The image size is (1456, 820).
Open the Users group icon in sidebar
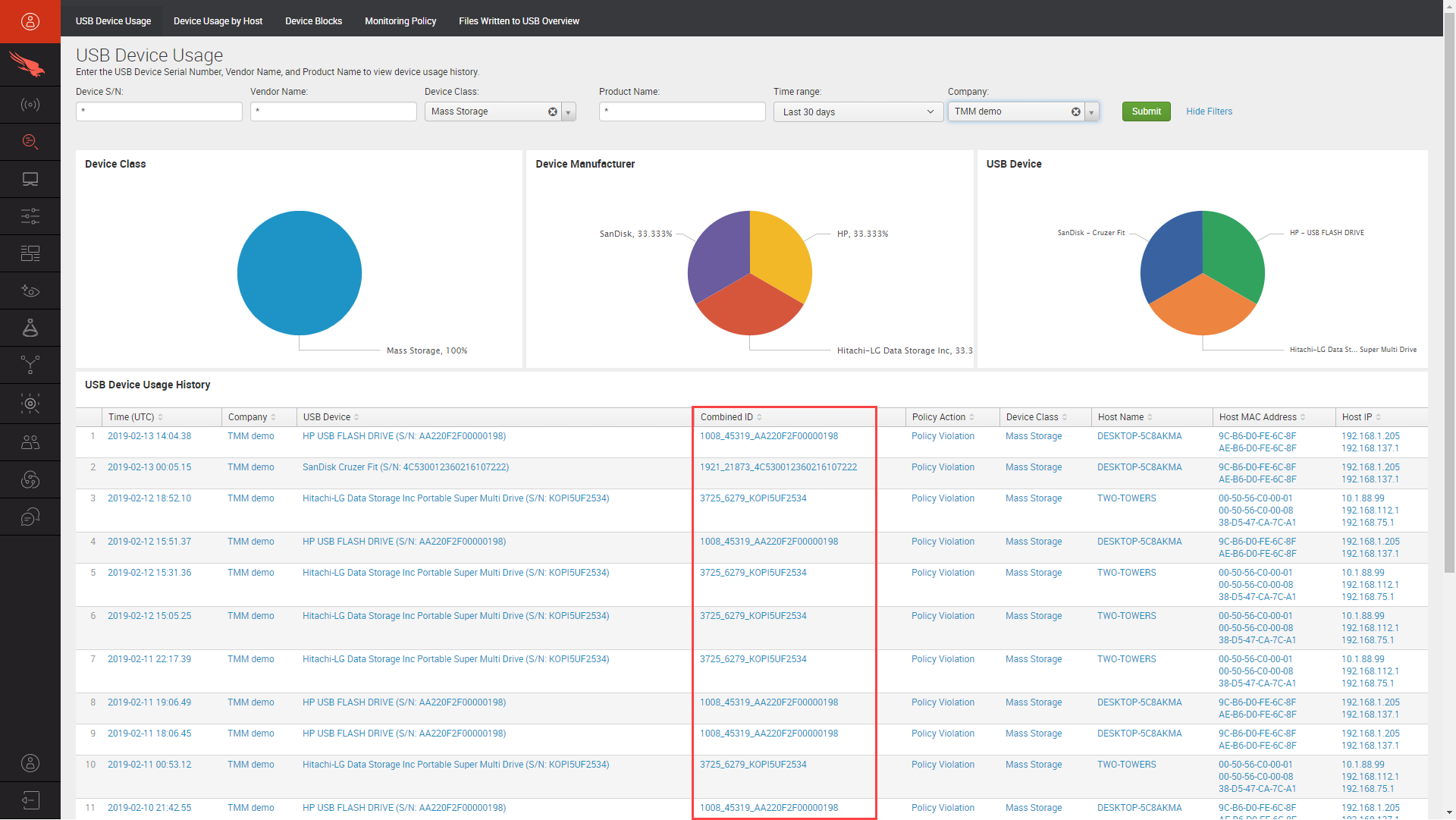pyautogui.click(x=30, y=442)
